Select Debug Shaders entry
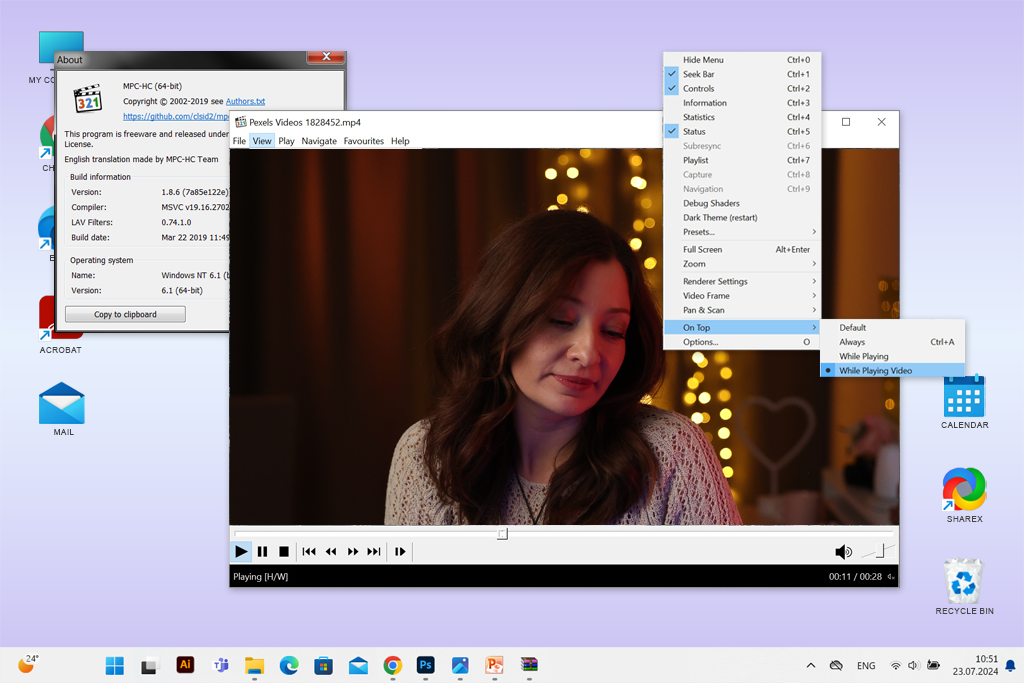The image size is (1024, 683). [742, 203]
